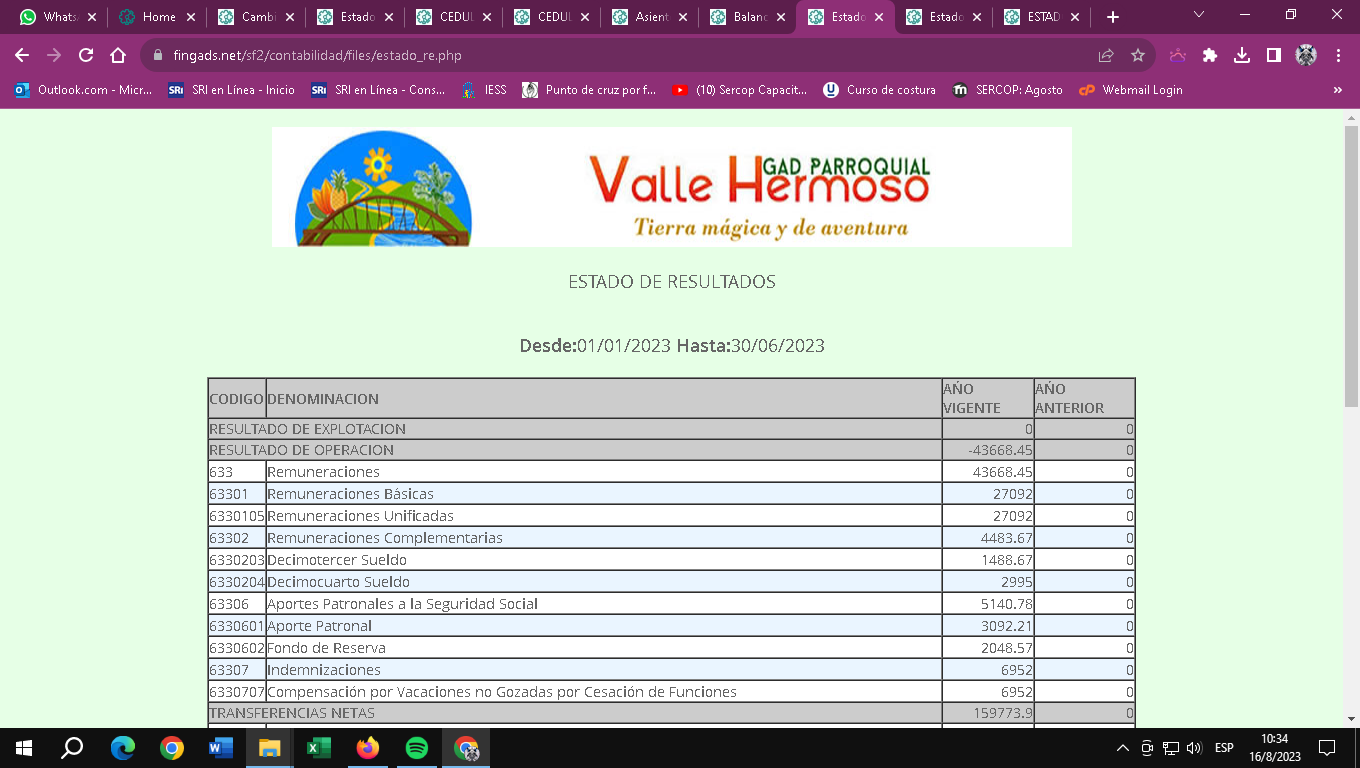The image size is (1360, 768).
Task: Launch Excel from the taskbar
Action: (x=319, y=748)
